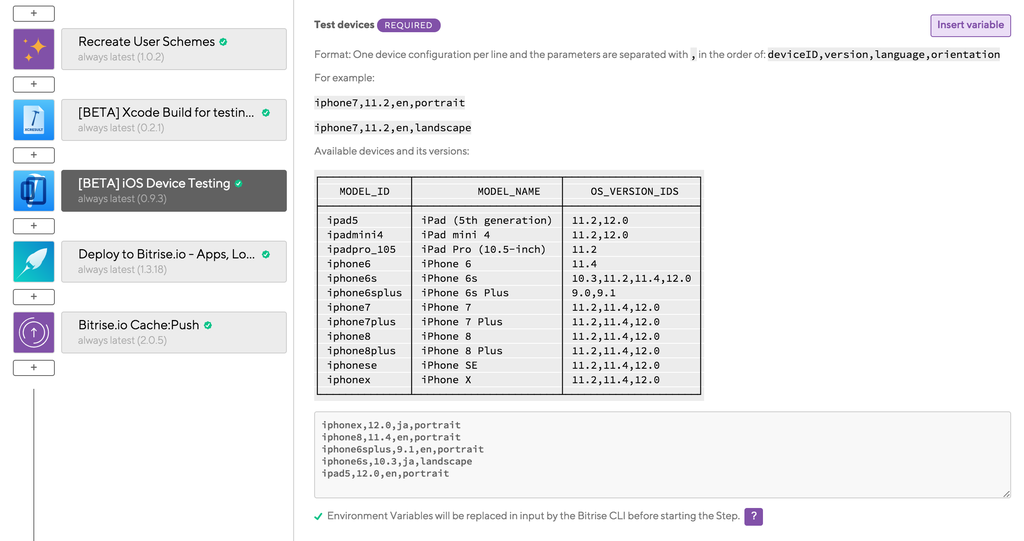
Task: Click the iPad Pro (10.5-inch) model name
Action: [483, 250]
